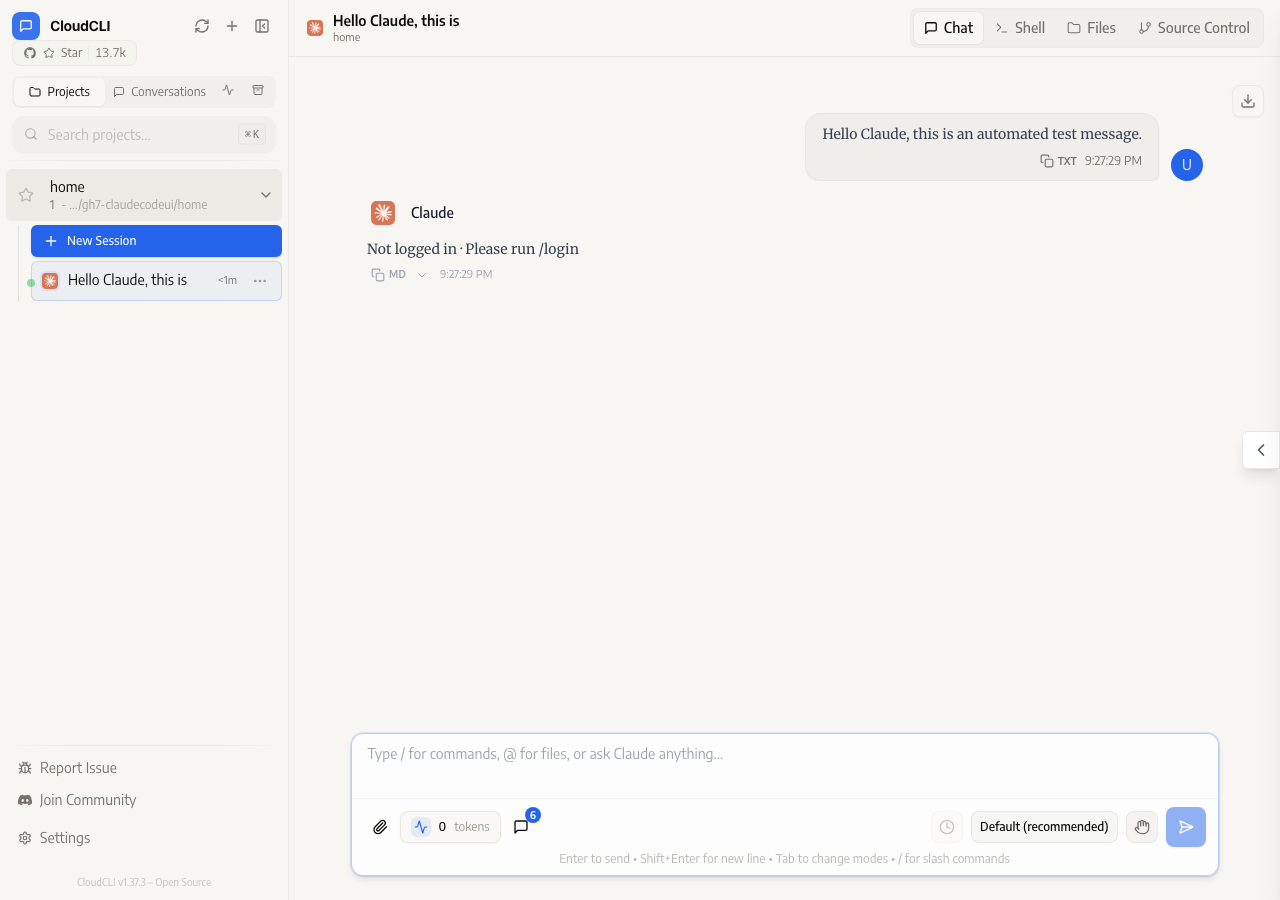
Task: Click the clock icon in the composer
Action: pos(947,827)
